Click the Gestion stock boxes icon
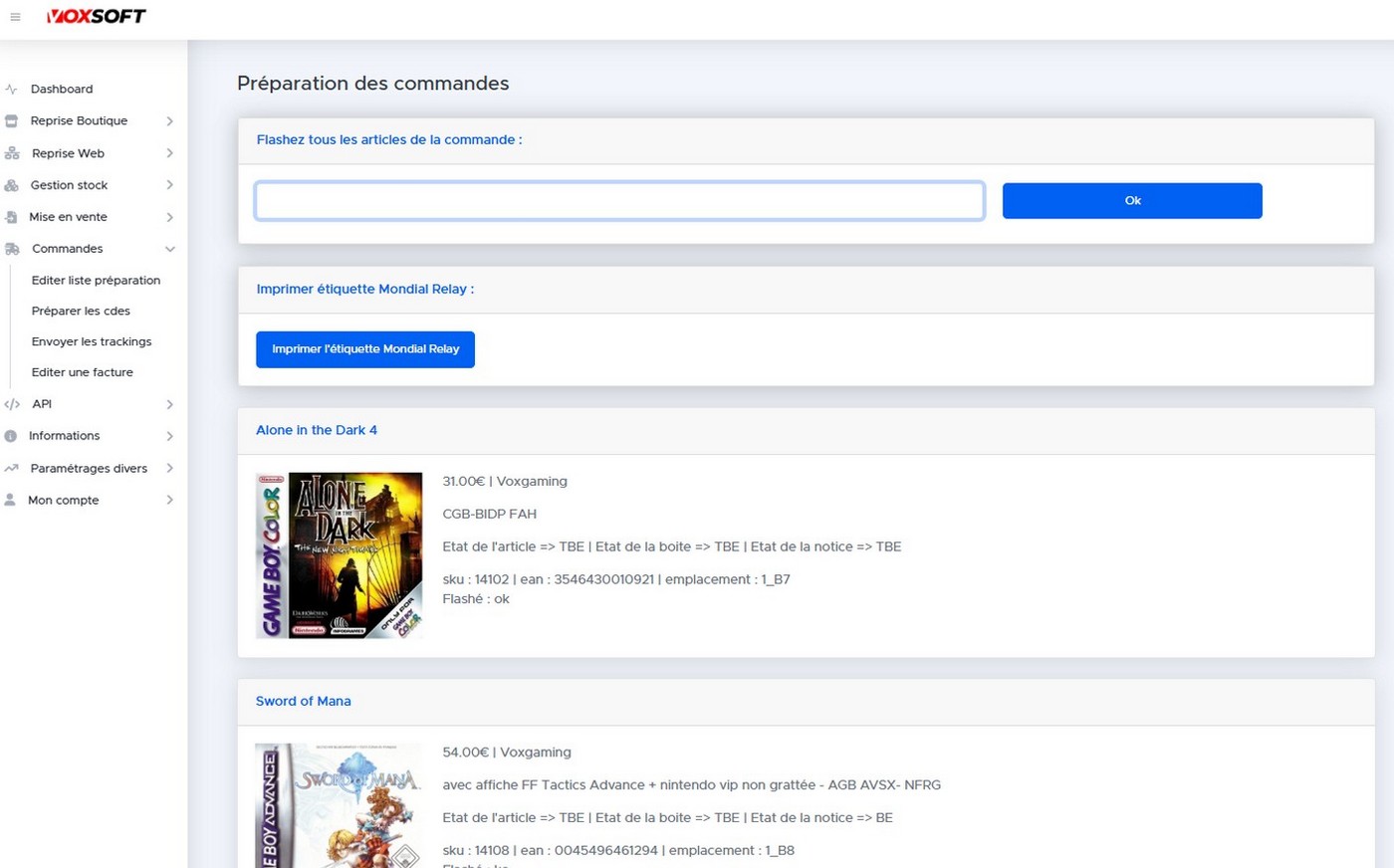Viewport: 1394px width, 868px height. coord(11,185)
